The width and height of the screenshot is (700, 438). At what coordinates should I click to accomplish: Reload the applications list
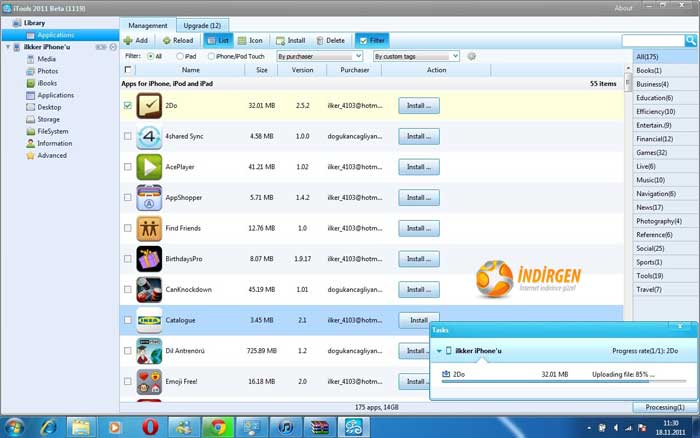(x=177, y=41)
